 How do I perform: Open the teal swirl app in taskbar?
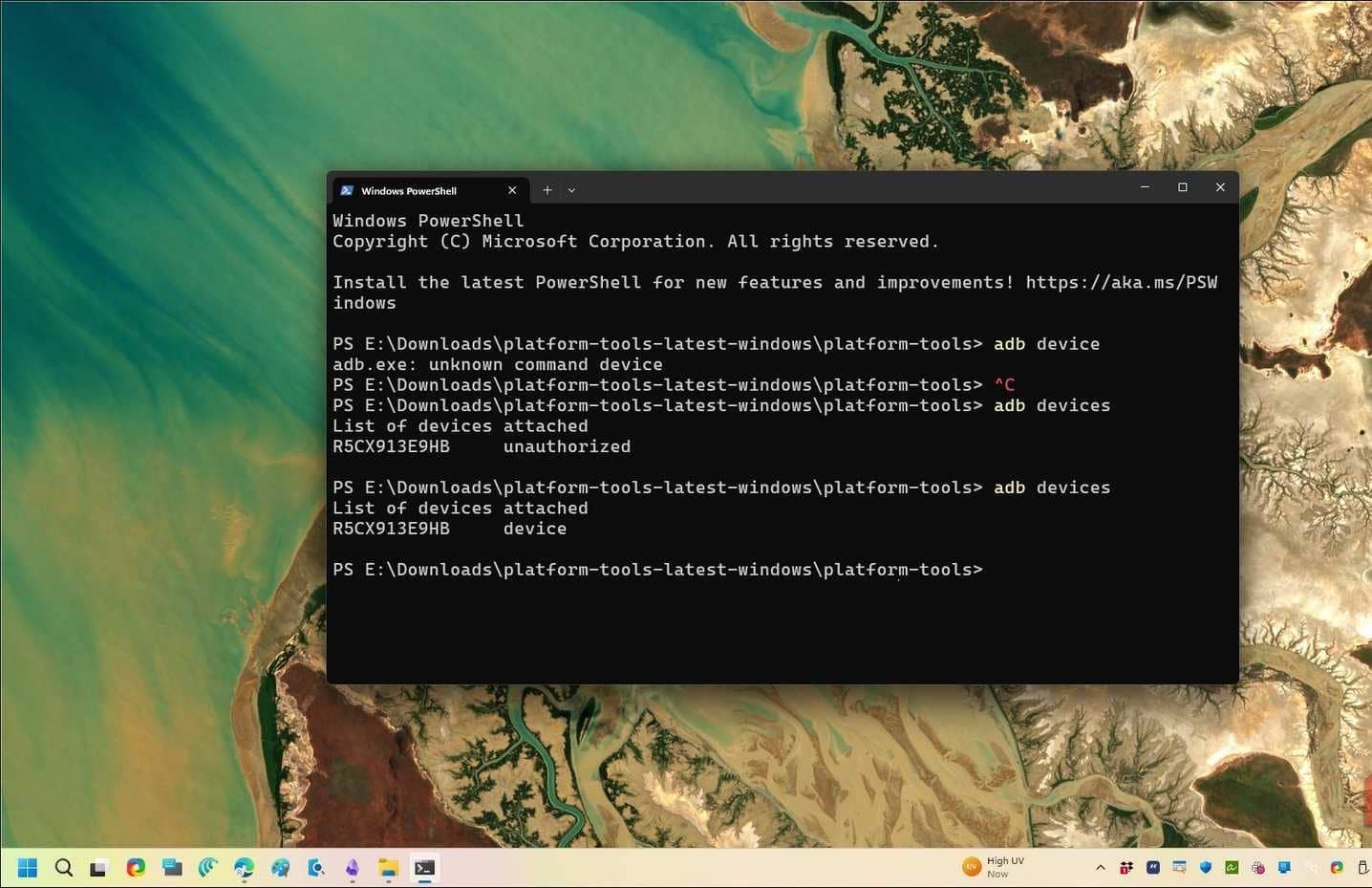pyautogui.click(x=207, y=867)
